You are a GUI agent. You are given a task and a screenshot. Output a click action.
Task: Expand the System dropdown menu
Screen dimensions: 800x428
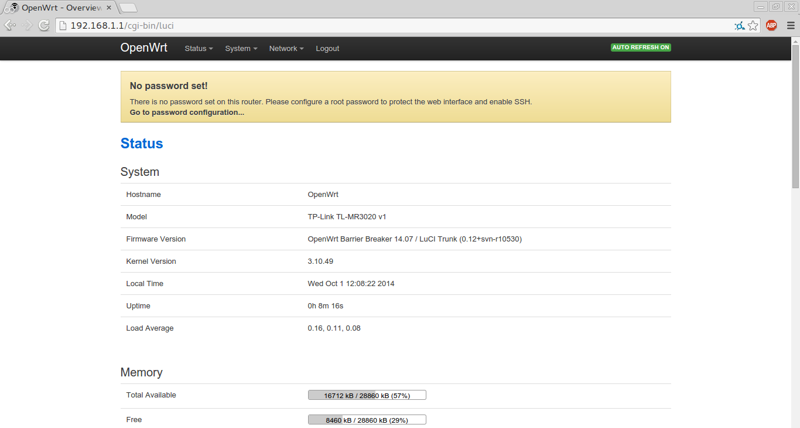(x=241, y=48)
